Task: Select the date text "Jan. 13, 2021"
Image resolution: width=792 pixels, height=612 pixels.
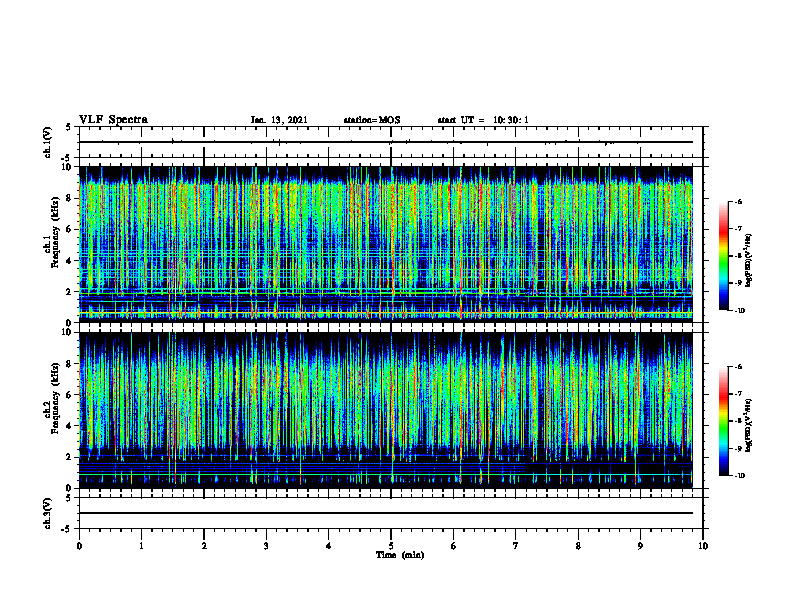Action: [279, 120]
